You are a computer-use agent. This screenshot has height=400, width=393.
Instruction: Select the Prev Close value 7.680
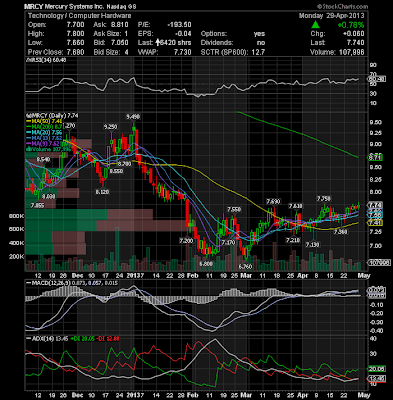point(75,52)
